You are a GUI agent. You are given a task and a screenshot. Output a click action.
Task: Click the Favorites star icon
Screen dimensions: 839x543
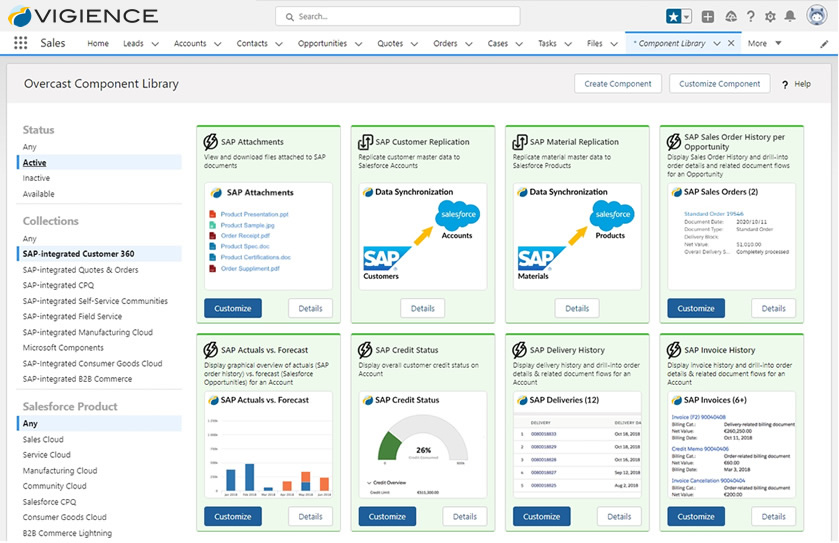pyautogui.click(x=673, y=17)
